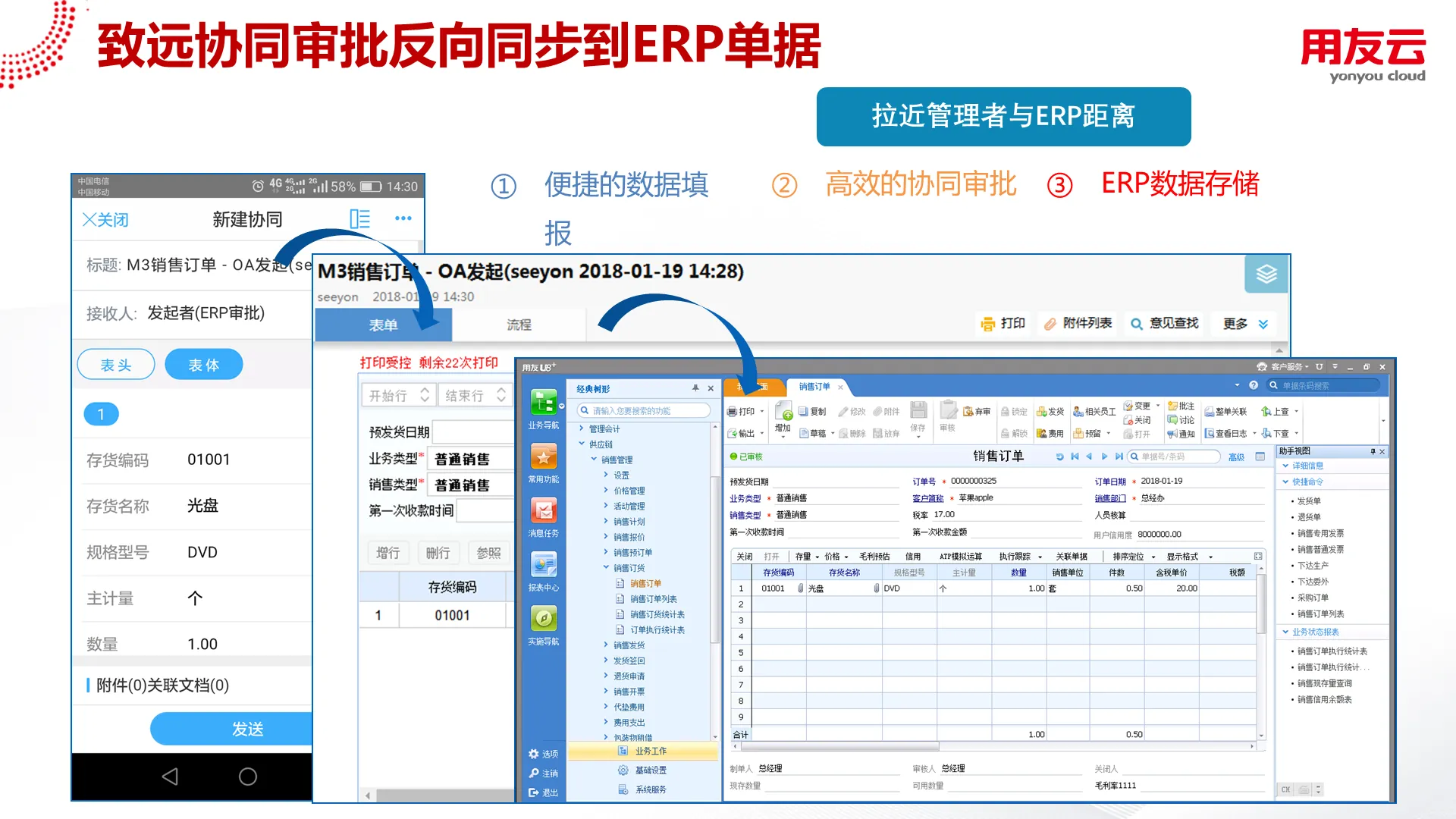Screen dimensions: 1456x819
Task: Click the 增加 new document icon
Action: point(783,412)
